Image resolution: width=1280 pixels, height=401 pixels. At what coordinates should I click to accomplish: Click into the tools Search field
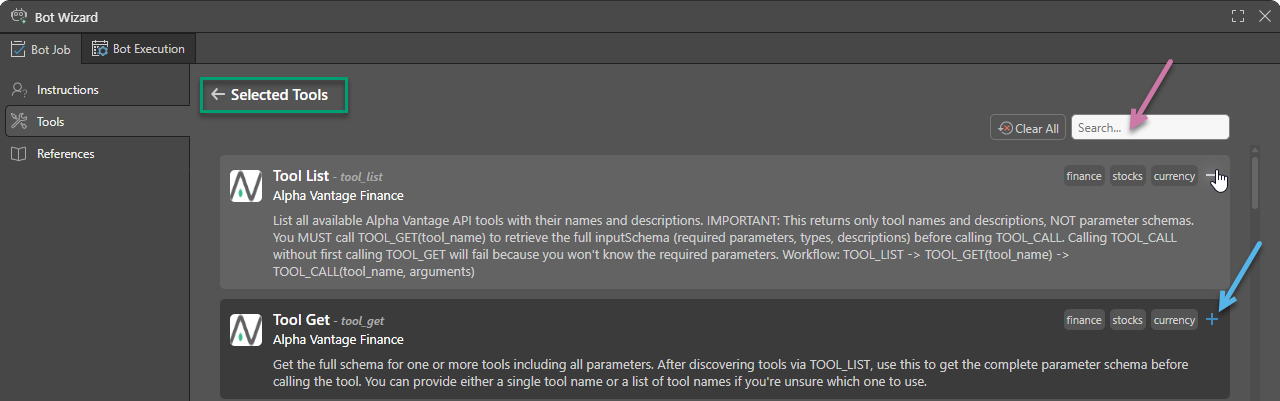tap(1150, 128)
